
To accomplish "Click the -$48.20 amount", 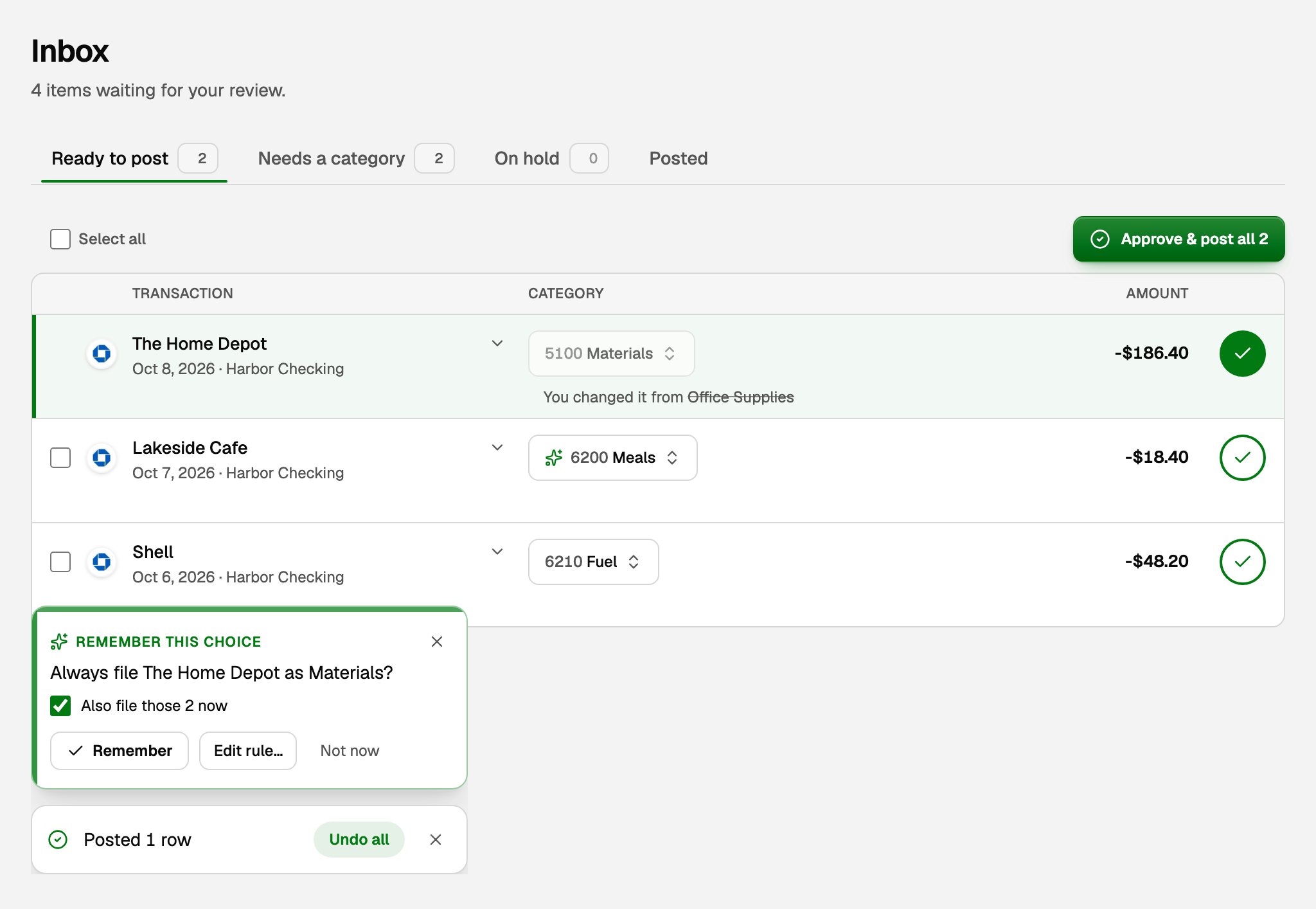I will click(1157, 561).
